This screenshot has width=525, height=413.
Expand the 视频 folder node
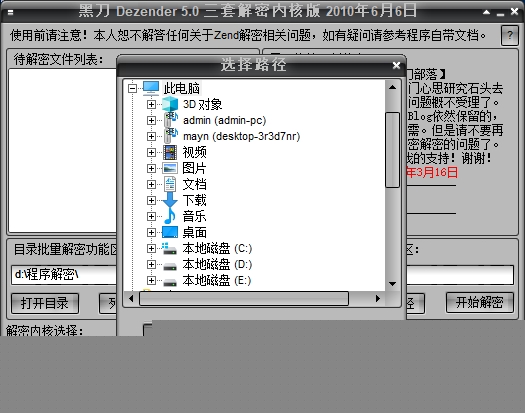click(151, 152)
